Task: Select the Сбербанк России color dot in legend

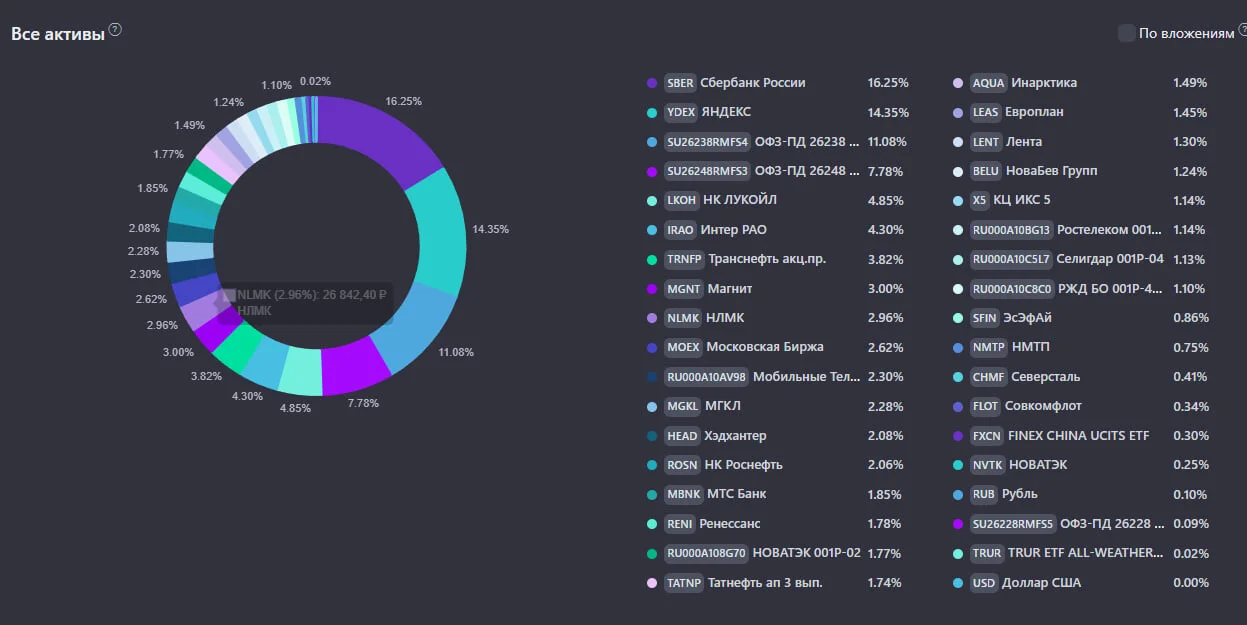Action: pyautogui.click(x=652, y=83)
